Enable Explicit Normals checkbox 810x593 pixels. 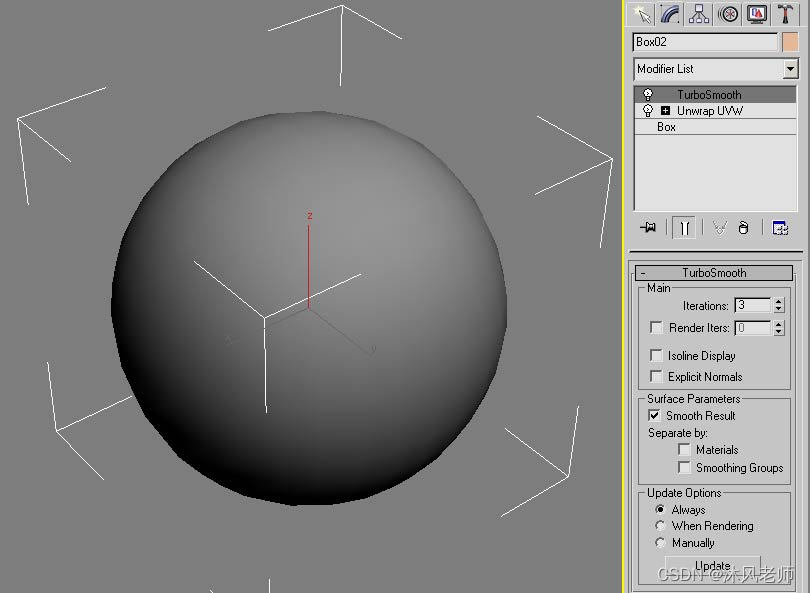(656, 376)
